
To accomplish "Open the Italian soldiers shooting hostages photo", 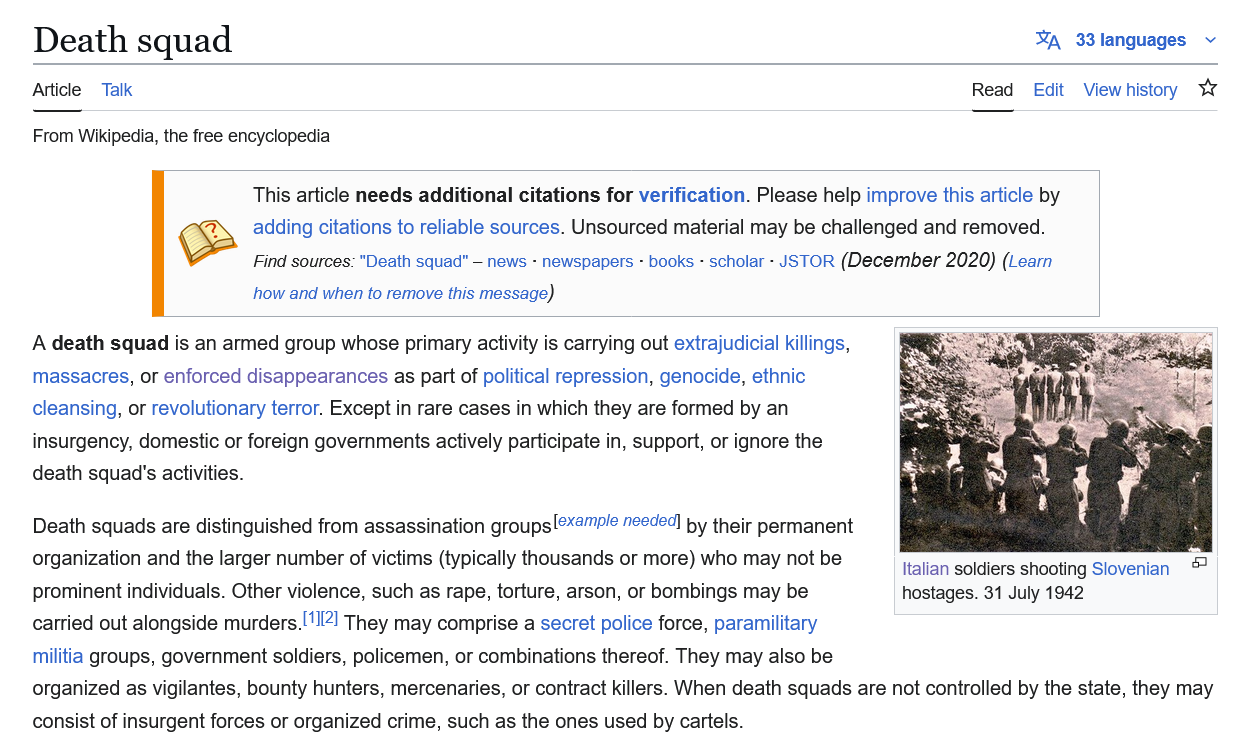I will tap(1056, 442).
